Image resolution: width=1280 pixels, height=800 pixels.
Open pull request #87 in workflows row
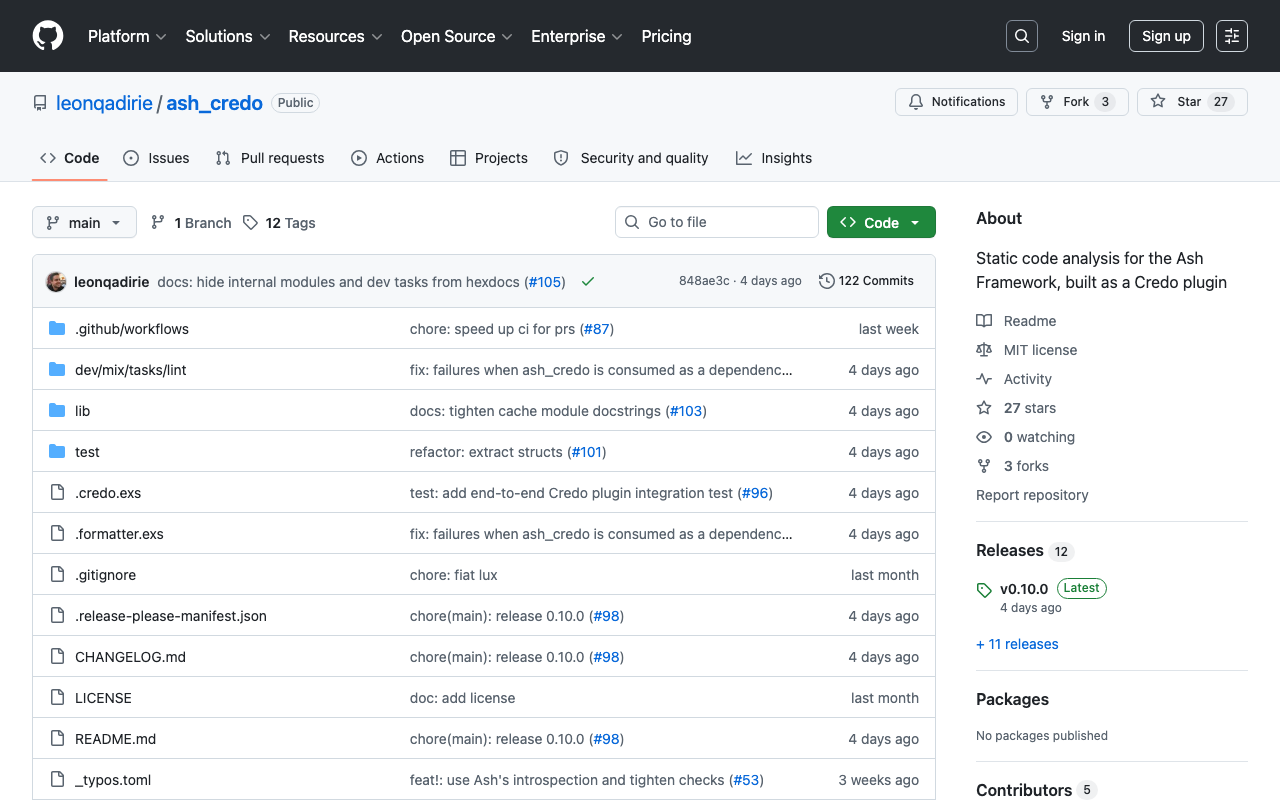pos(598,329)
